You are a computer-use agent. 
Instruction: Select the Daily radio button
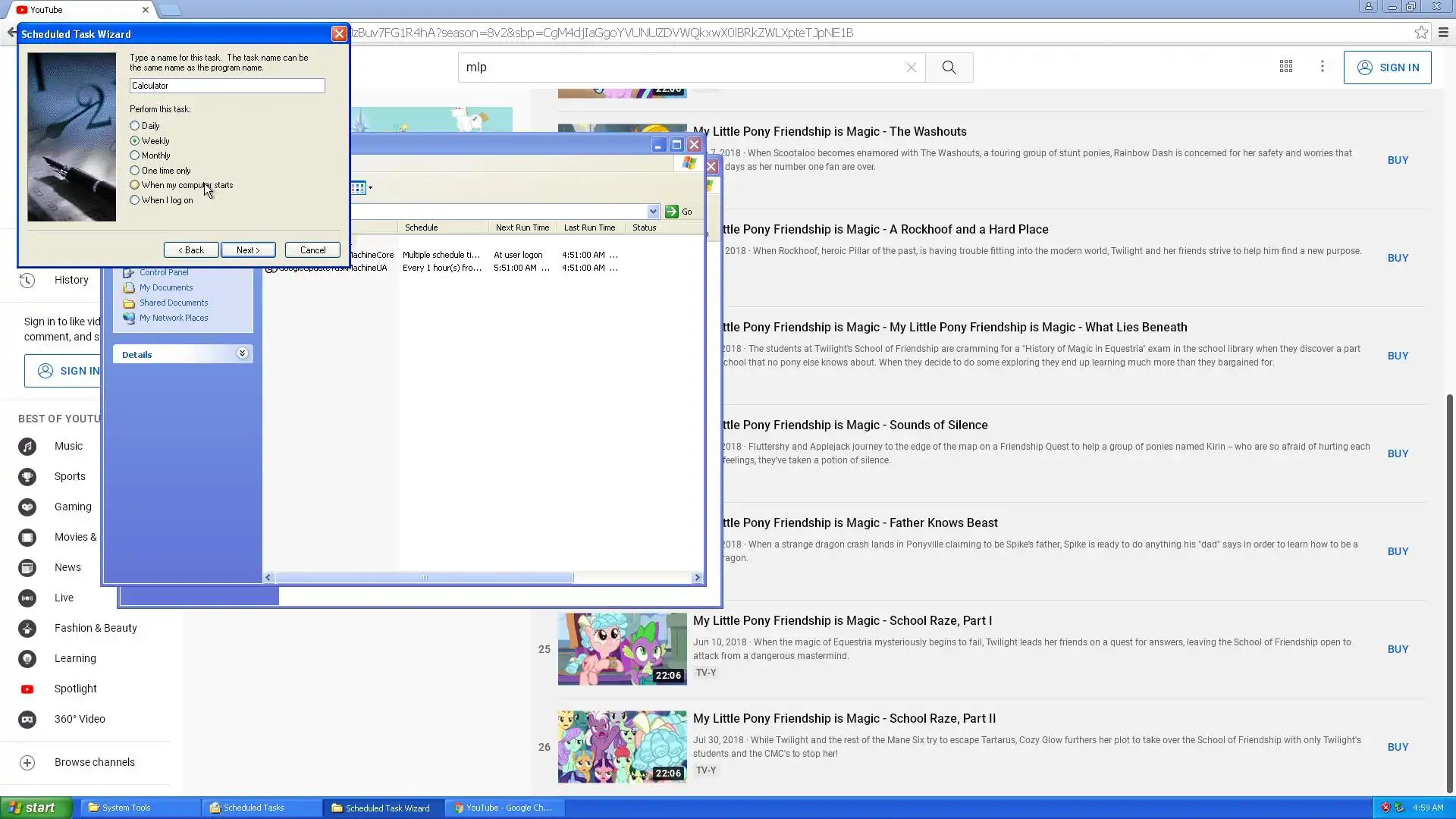pyautogui.click(x=135, y=126)
